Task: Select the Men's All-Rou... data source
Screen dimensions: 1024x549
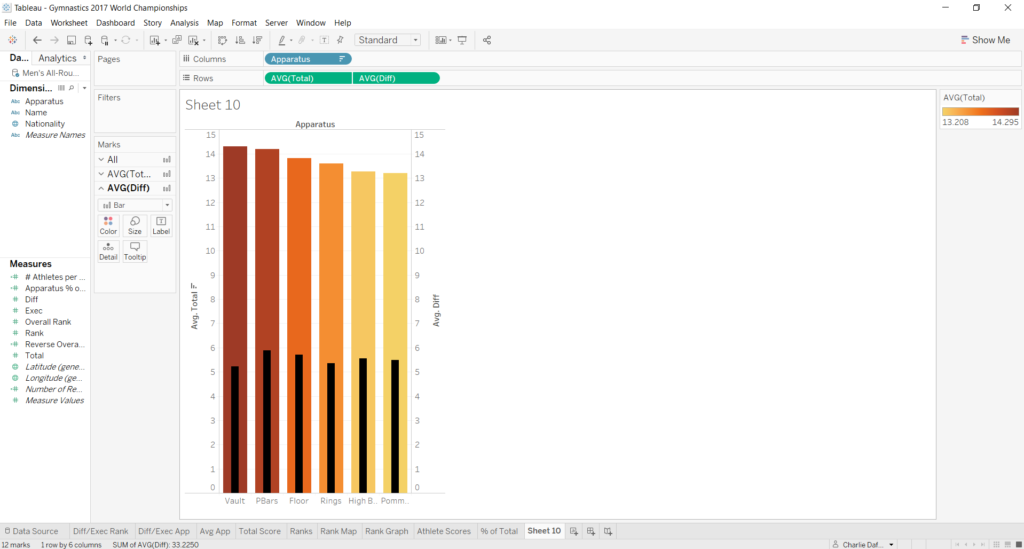Action: tap(45, 73)
